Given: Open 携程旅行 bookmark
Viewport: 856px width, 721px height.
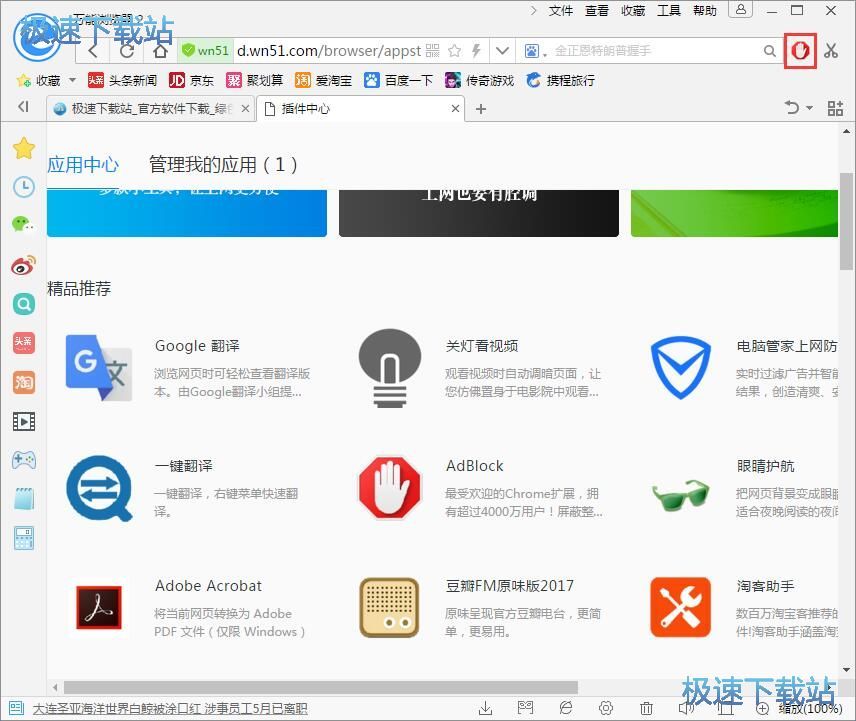Looking at the screenshot, I should point(561,80).
